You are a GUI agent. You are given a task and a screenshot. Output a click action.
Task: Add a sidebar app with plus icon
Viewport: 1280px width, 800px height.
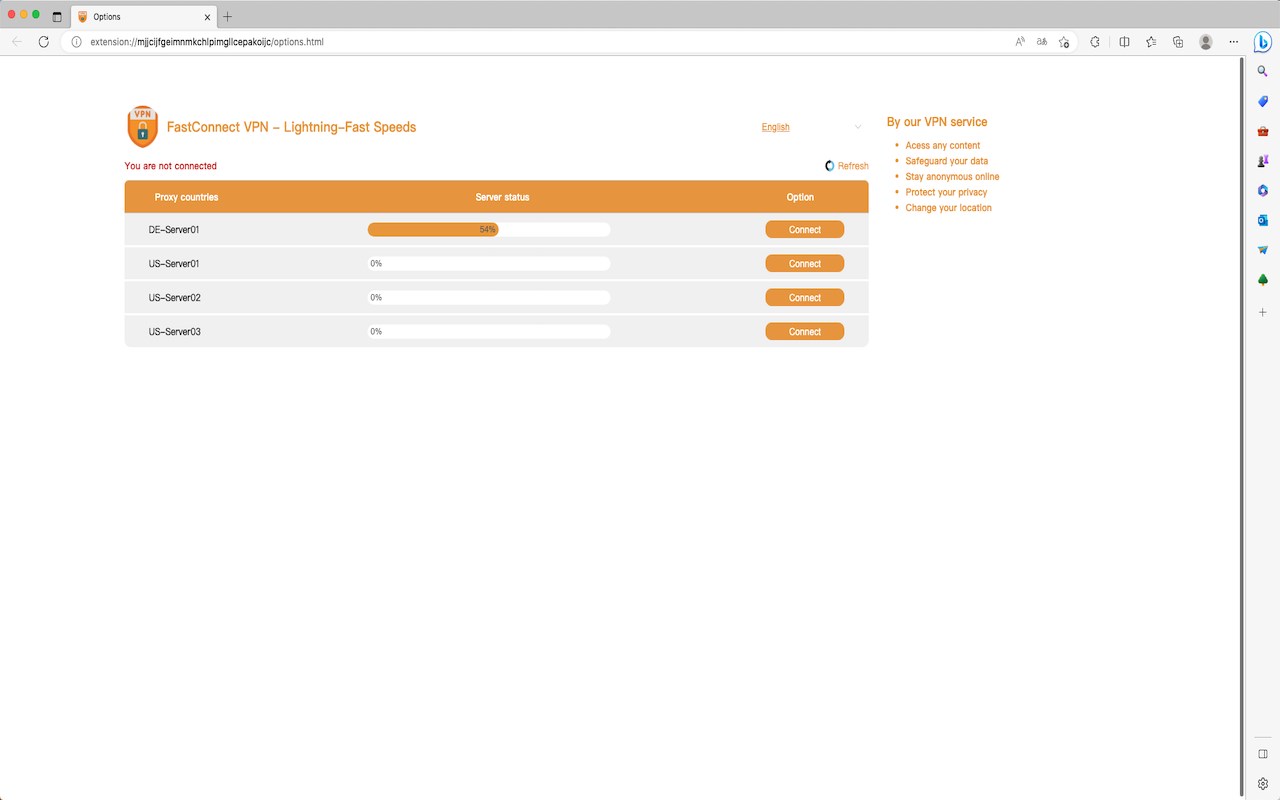tap(1263, 312)
